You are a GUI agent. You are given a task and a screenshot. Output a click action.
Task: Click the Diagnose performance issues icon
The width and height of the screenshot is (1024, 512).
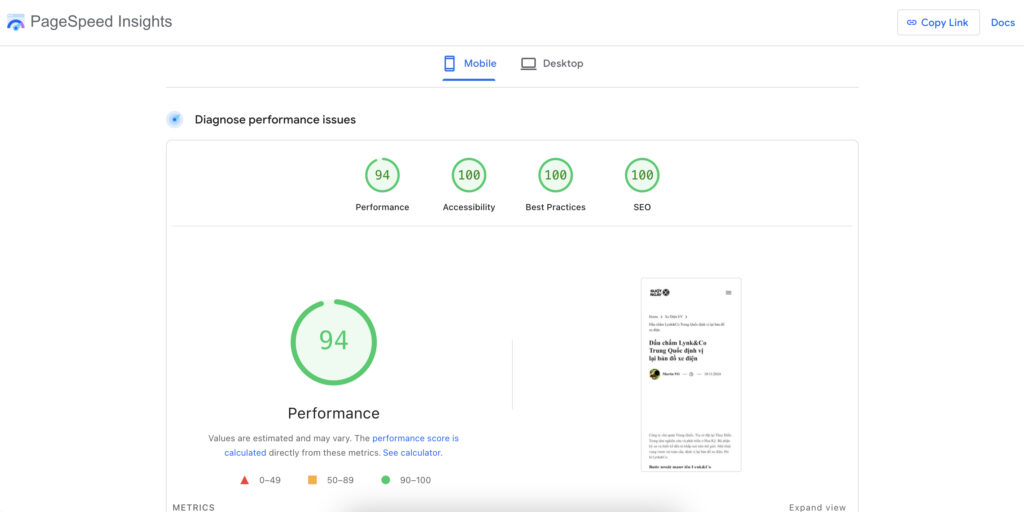174,120
